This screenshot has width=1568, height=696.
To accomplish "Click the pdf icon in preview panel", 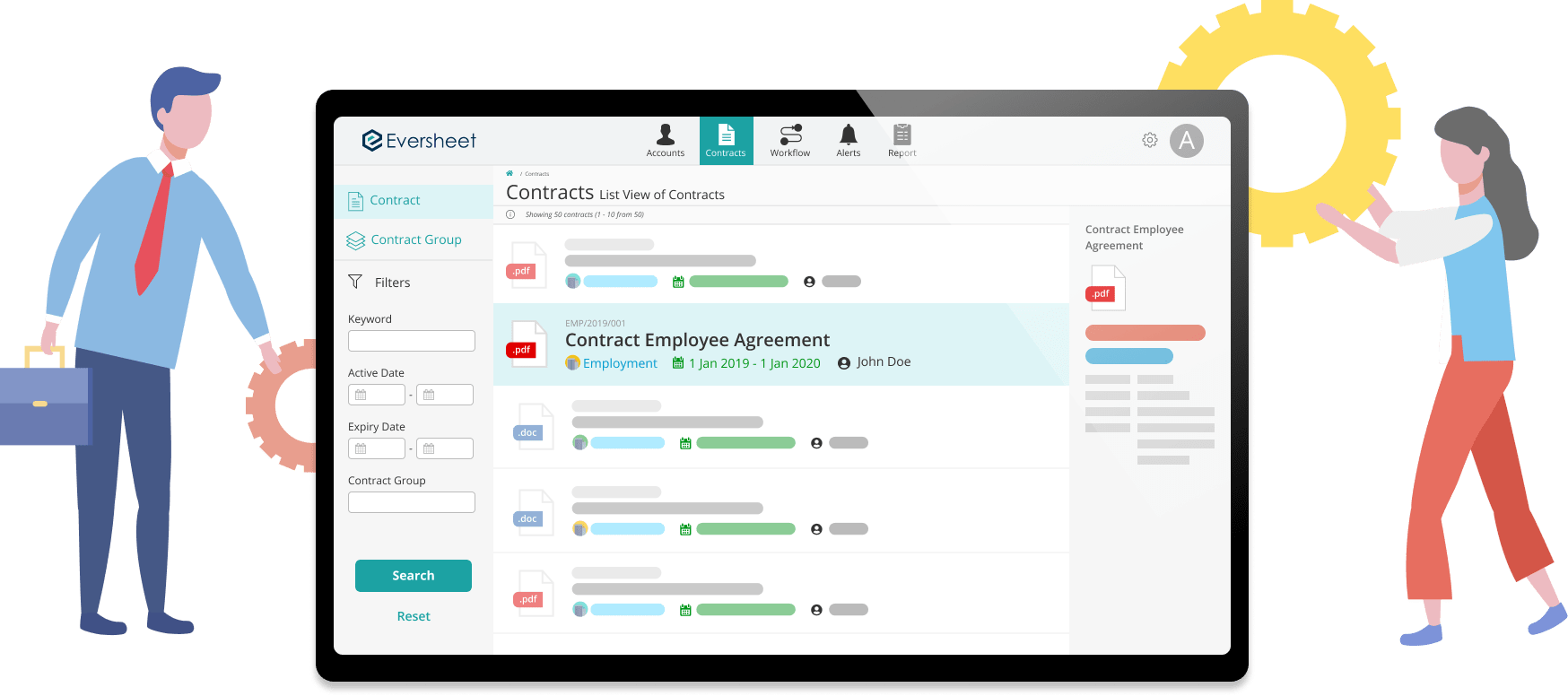I will [x=1104, y=290].
